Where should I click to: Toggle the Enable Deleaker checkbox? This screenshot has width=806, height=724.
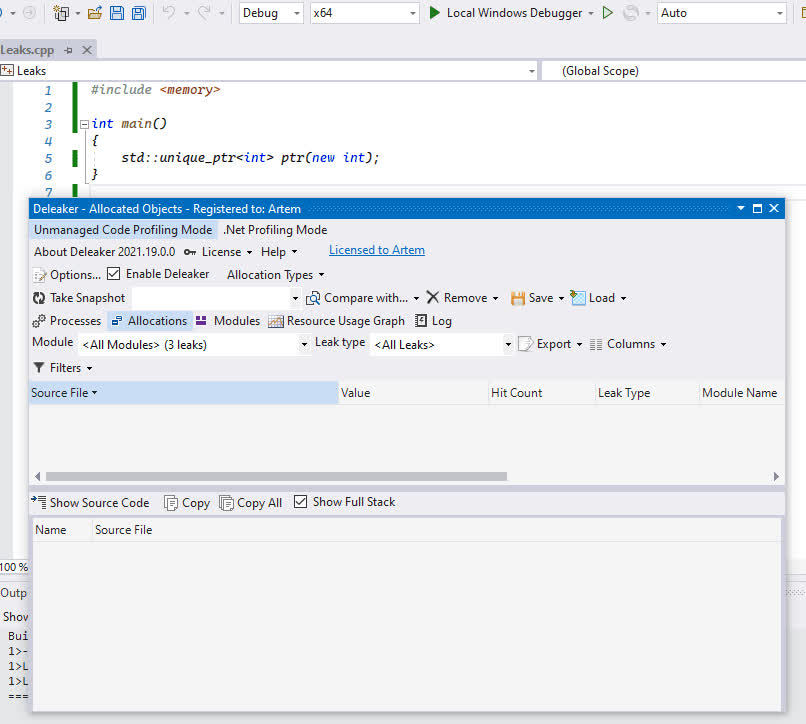pyautogui.click(x=113, y=274)
